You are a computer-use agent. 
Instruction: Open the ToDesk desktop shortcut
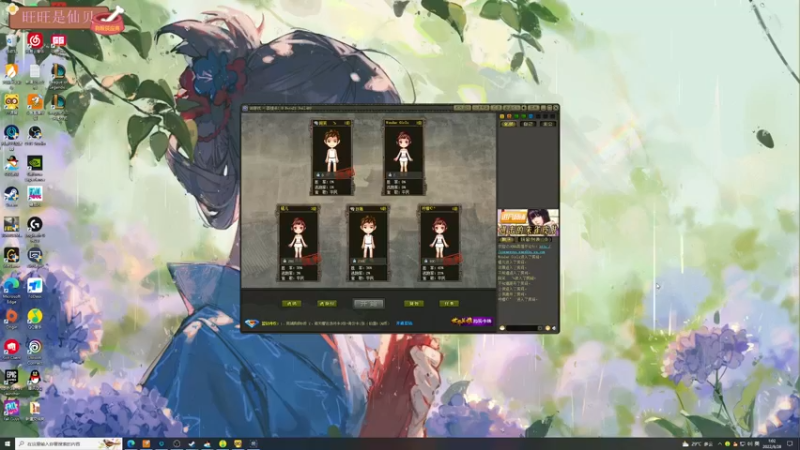tap(35, 286)
